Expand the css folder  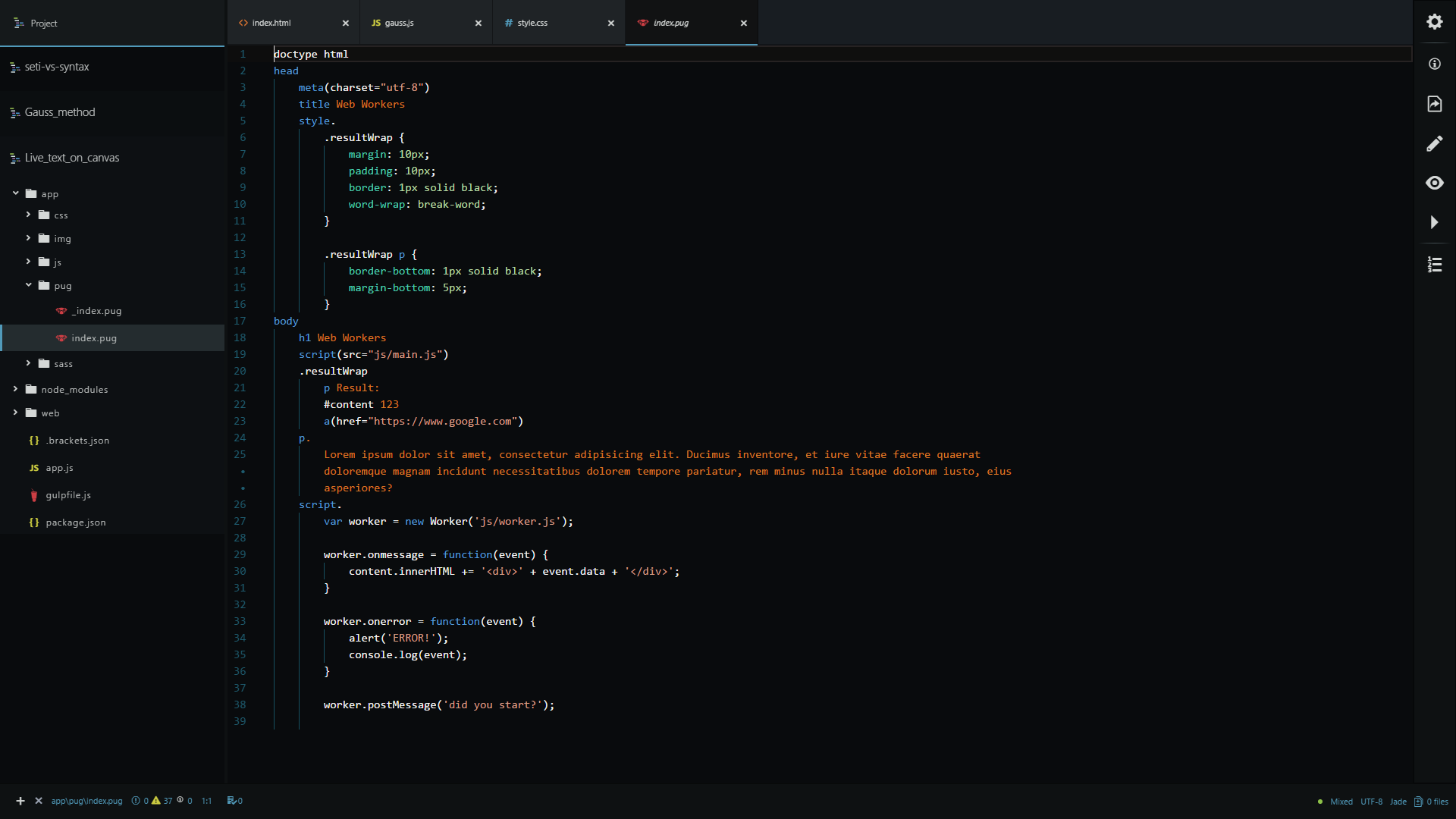click(x=29, y=215)
